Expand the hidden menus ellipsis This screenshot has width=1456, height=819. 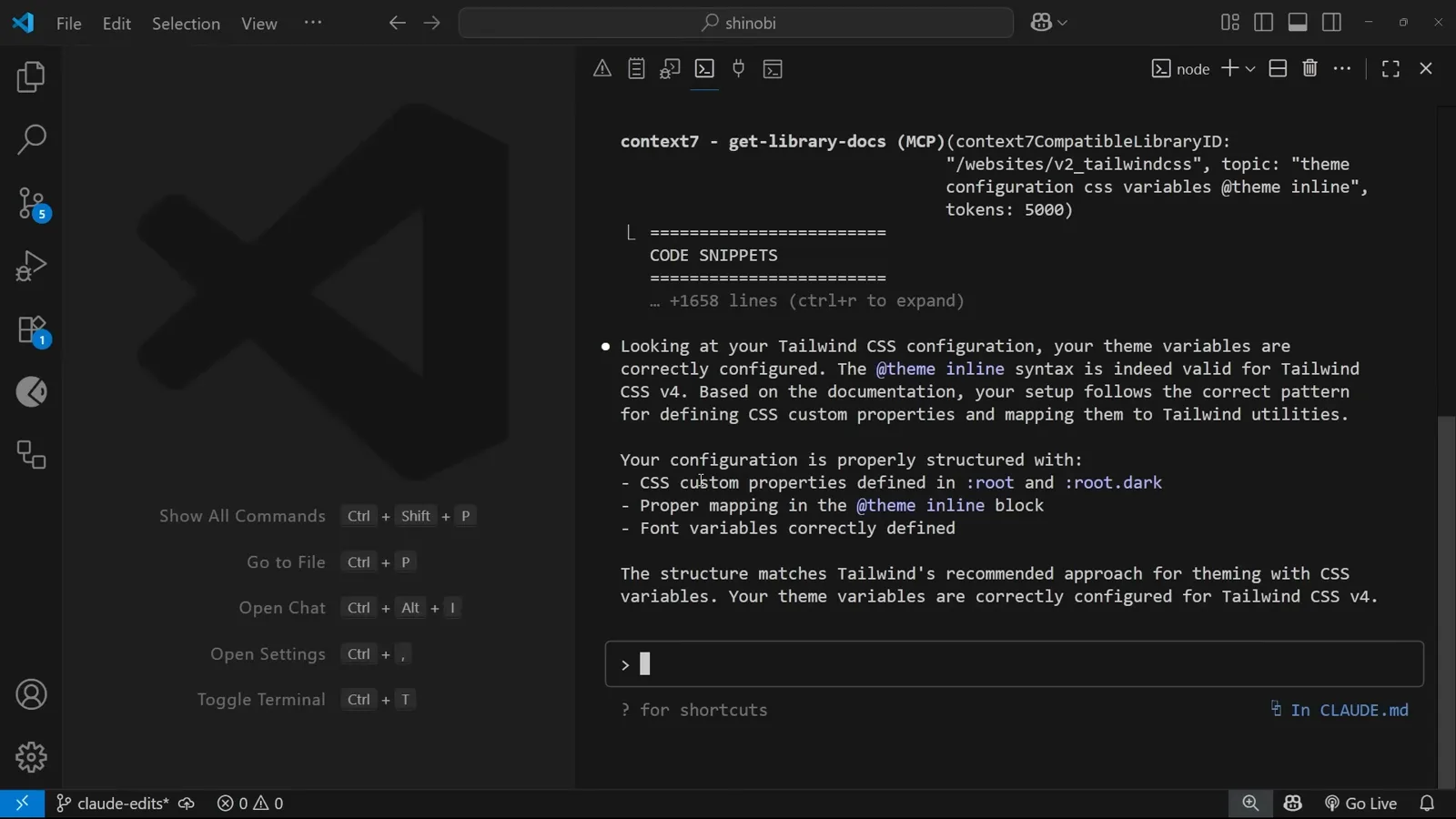[x=313, y=23]
